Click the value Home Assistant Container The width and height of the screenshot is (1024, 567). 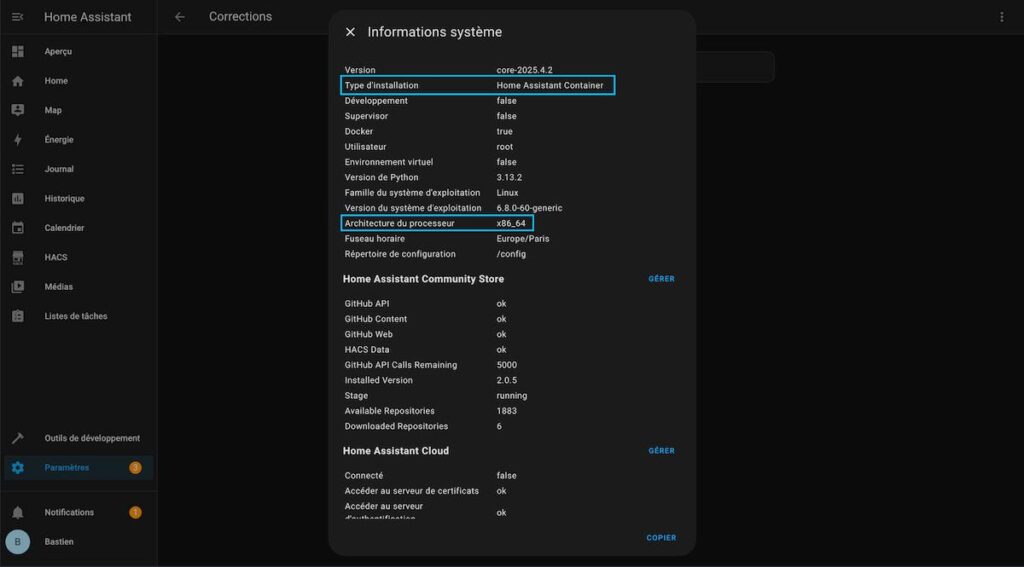pos(550,86)
